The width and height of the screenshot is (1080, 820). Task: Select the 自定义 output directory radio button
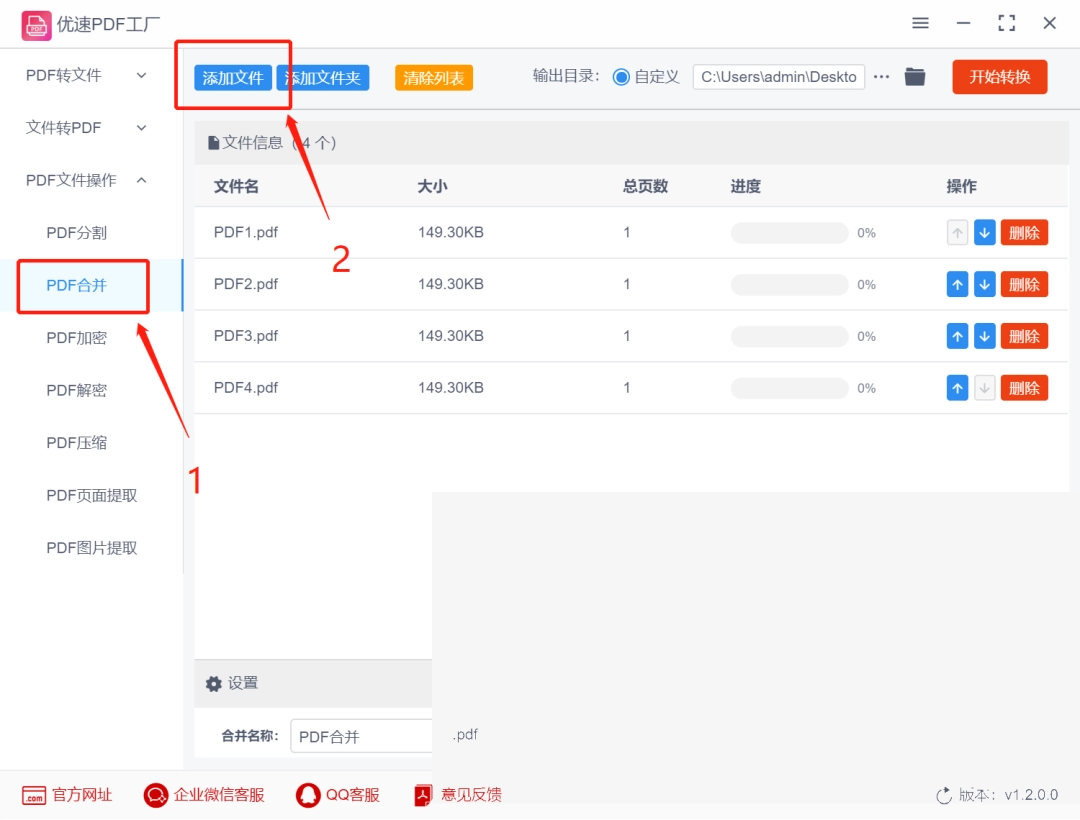pos(621,77)
